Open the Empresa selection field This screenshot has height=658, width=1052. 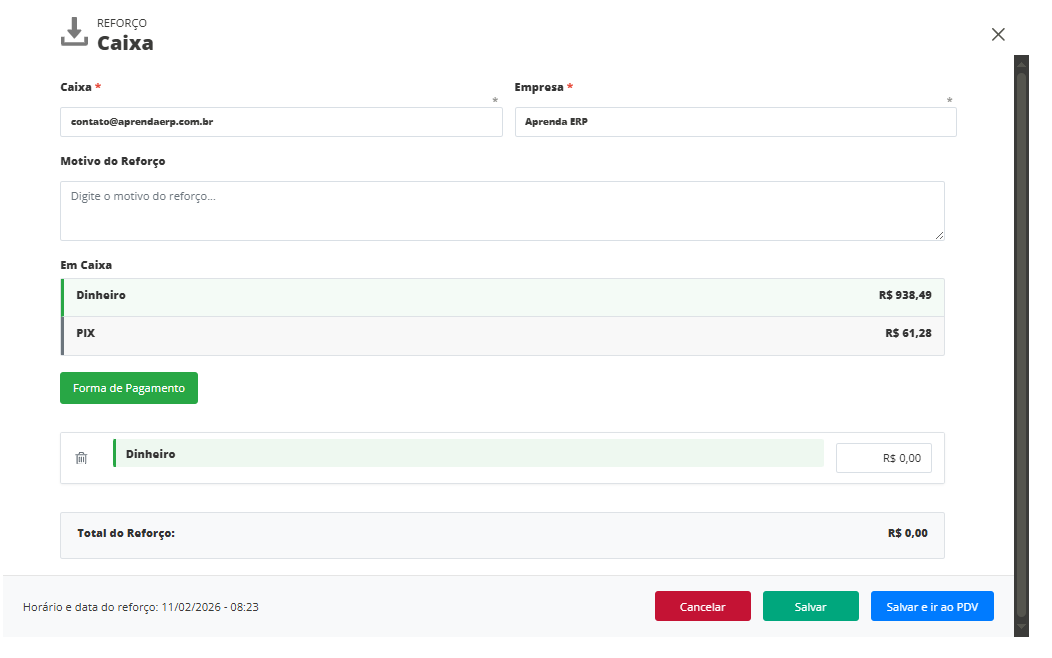(735, 122)
